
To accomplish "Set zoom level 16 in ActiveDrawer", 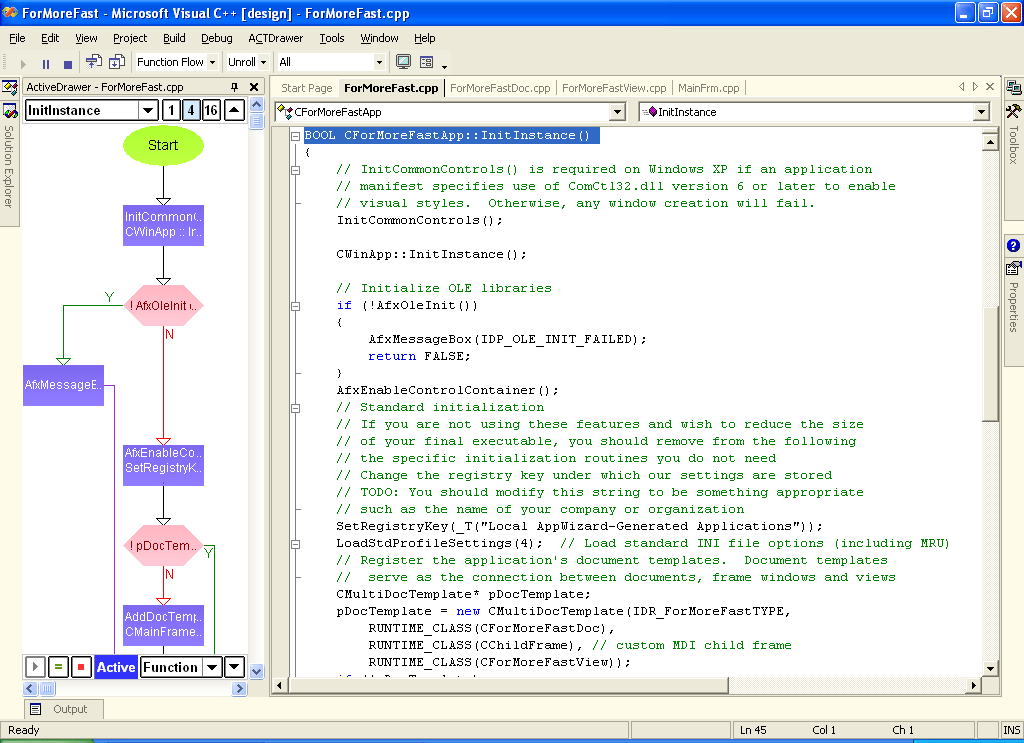I will [x=211, y=110].
